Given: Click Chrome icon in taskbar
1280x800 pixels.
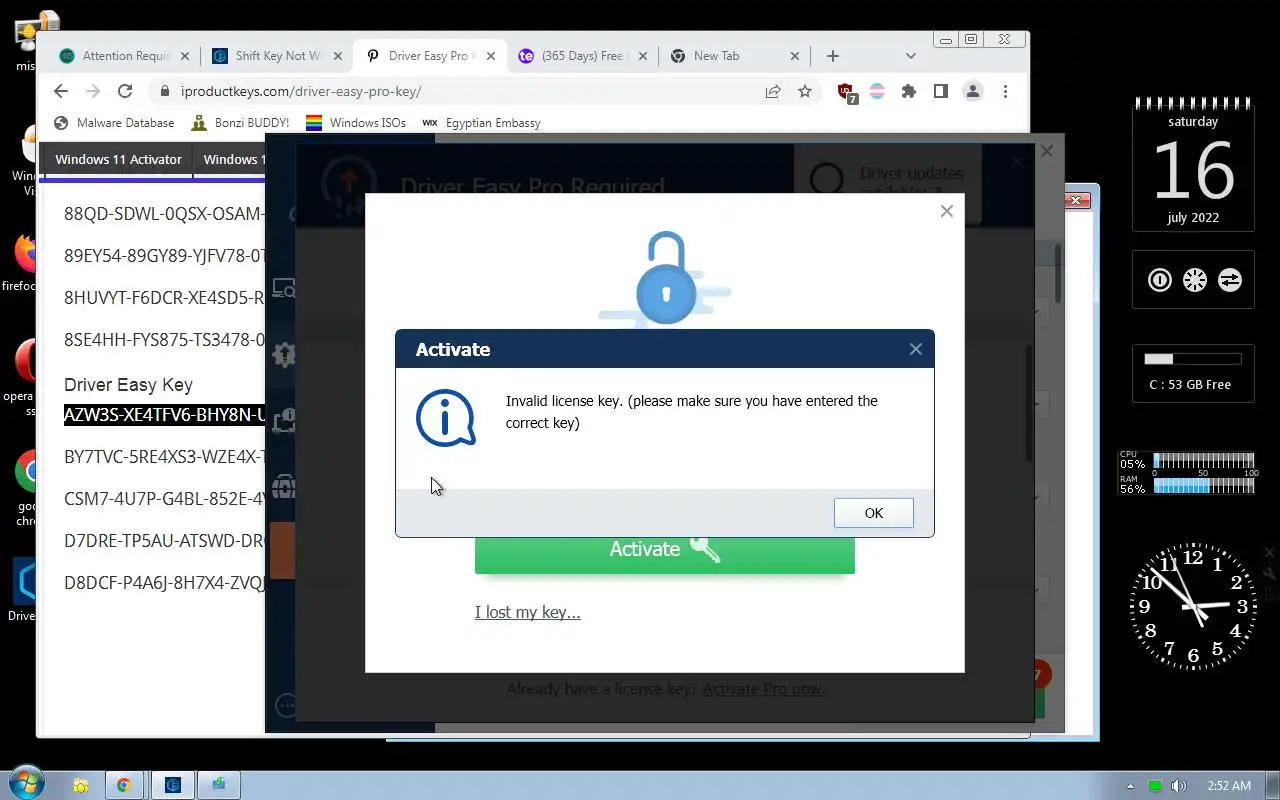Looking at the screenshot, I should click(x=124, y=785).
